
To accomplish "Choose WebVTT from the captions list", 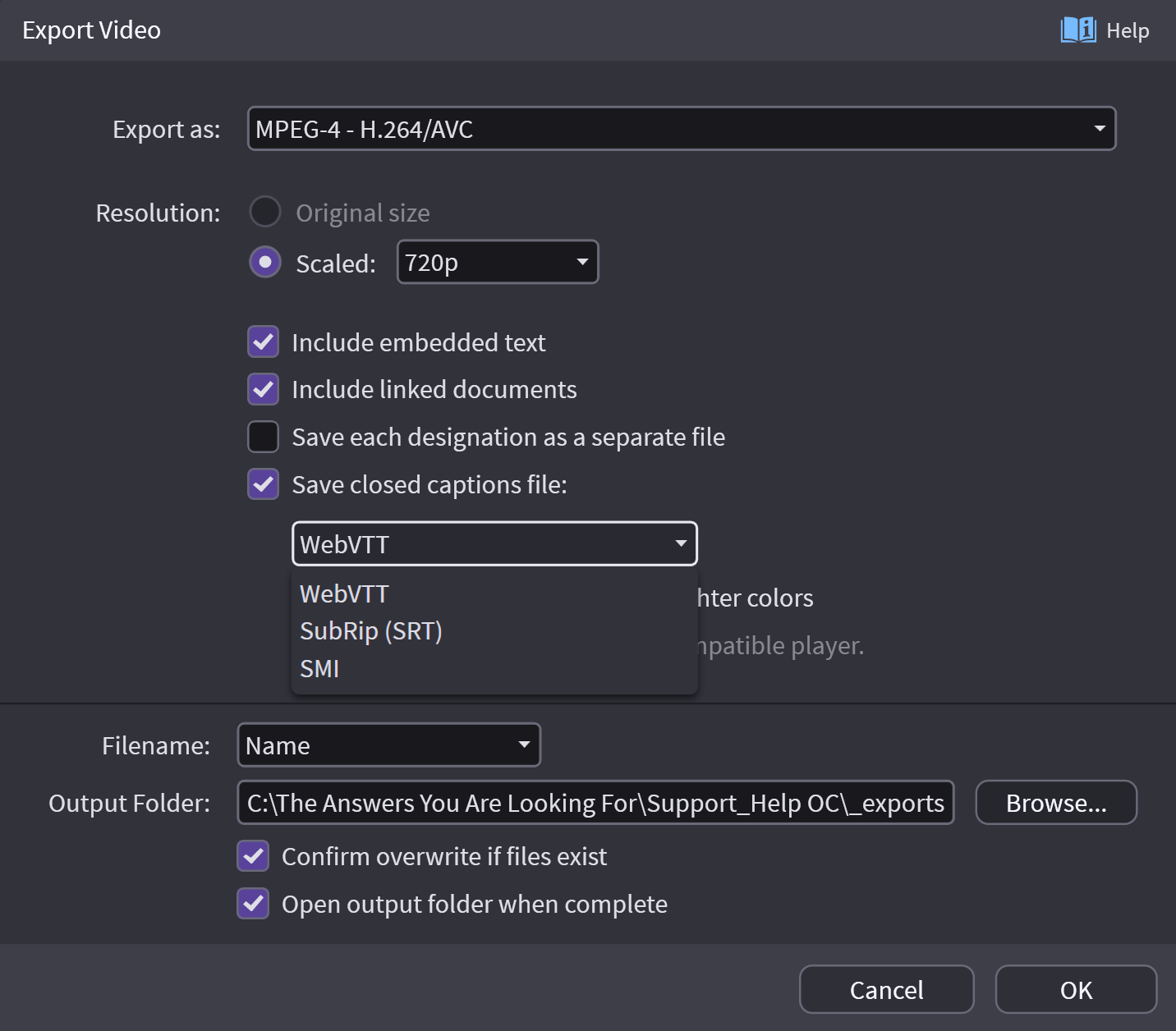I will pyautogui.click(x=345, y=593).
